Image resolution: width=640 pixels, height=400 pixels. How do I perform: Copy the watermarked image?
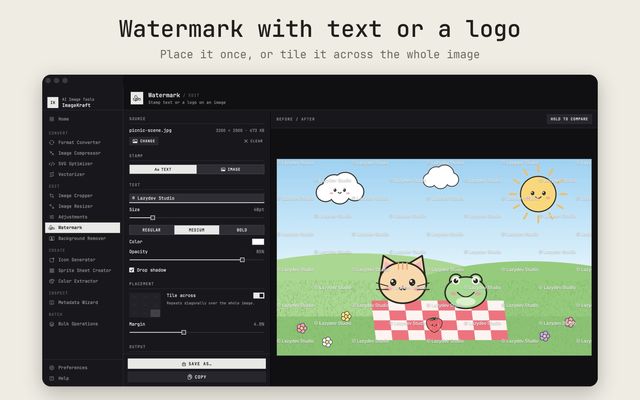(x=197, y=377)
